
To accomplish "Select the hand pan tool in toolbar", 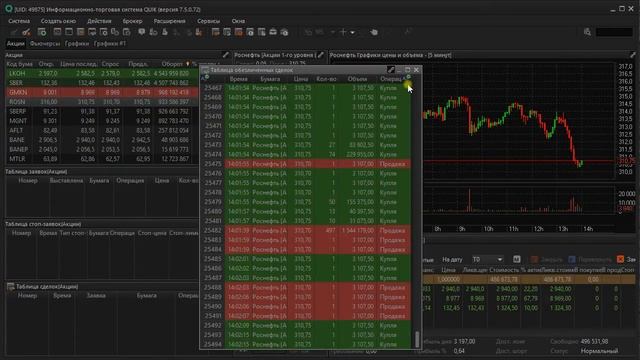I will click(373, 32).
